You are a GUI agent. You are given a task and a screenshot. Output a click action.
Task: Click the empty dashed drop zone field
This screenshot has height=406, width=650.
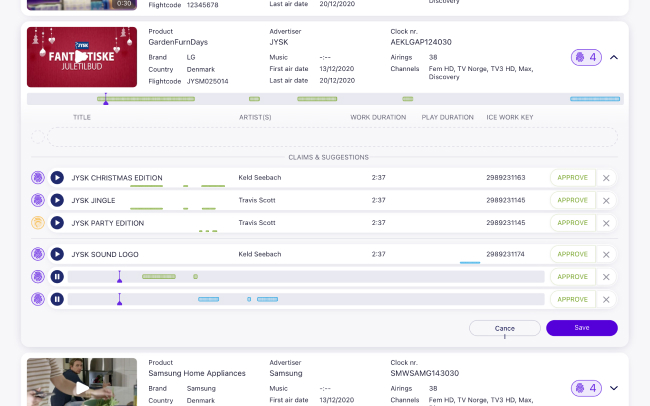(x=332, y=137)
